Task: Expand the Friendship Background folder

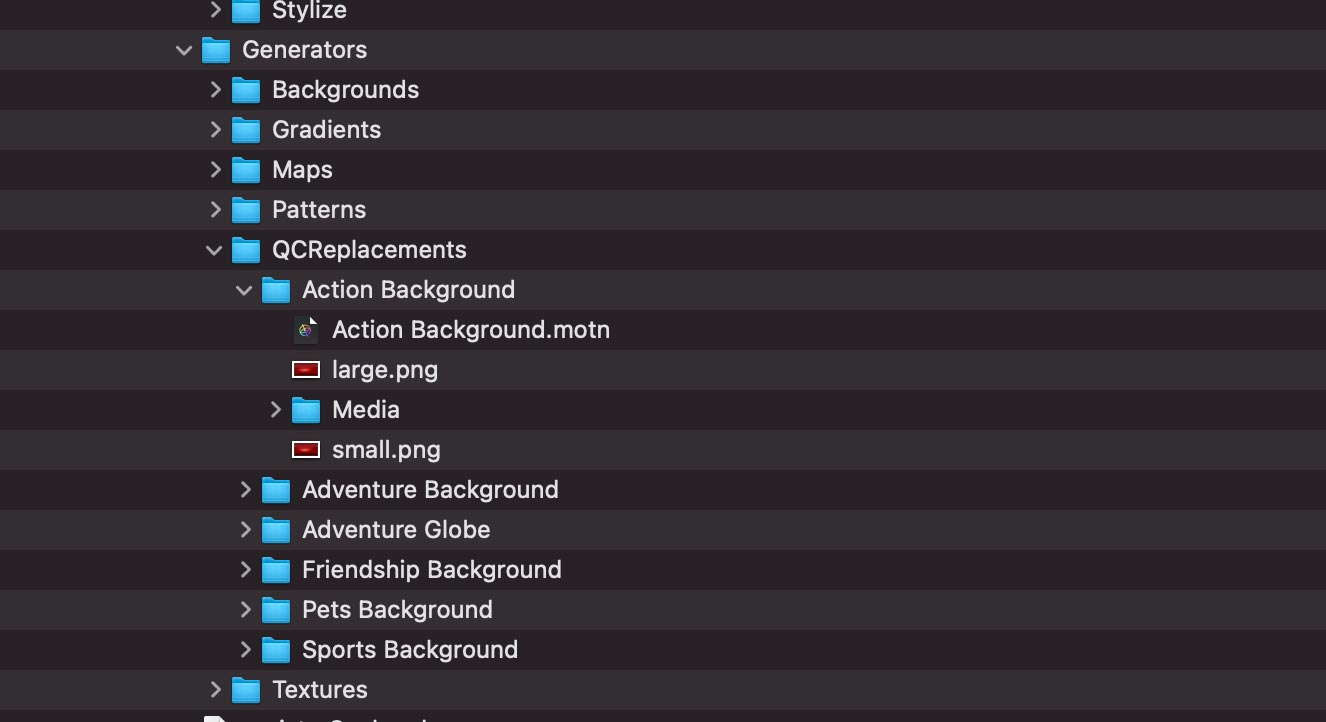Action: [245, 569]
